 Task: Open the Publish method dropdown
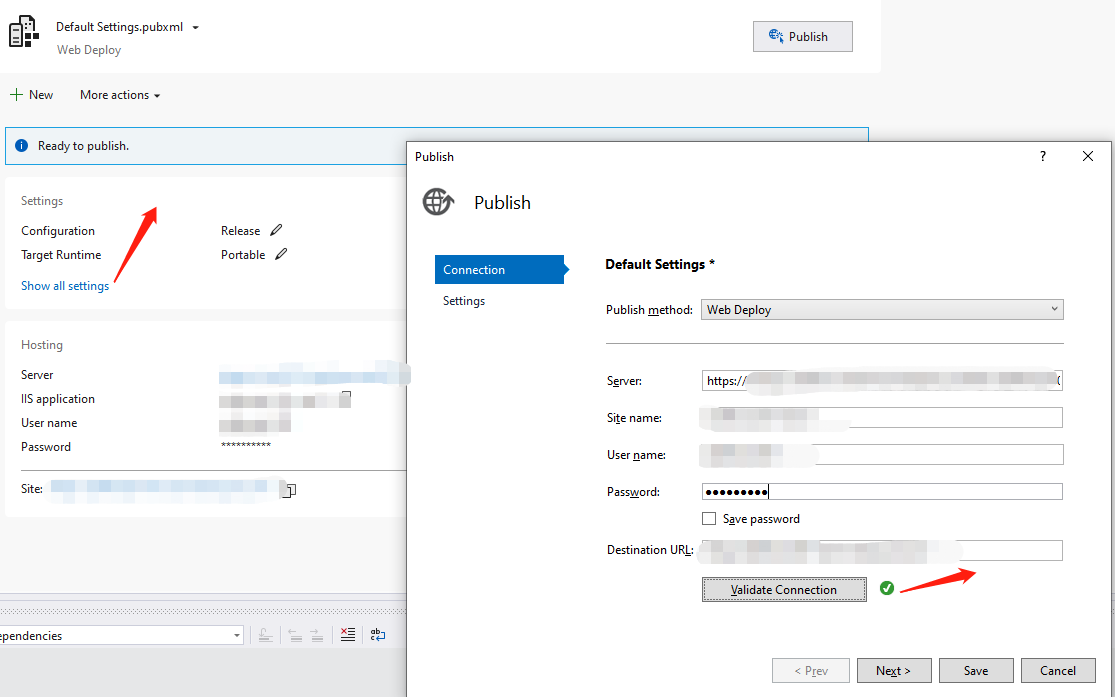(x=882, y=310)
